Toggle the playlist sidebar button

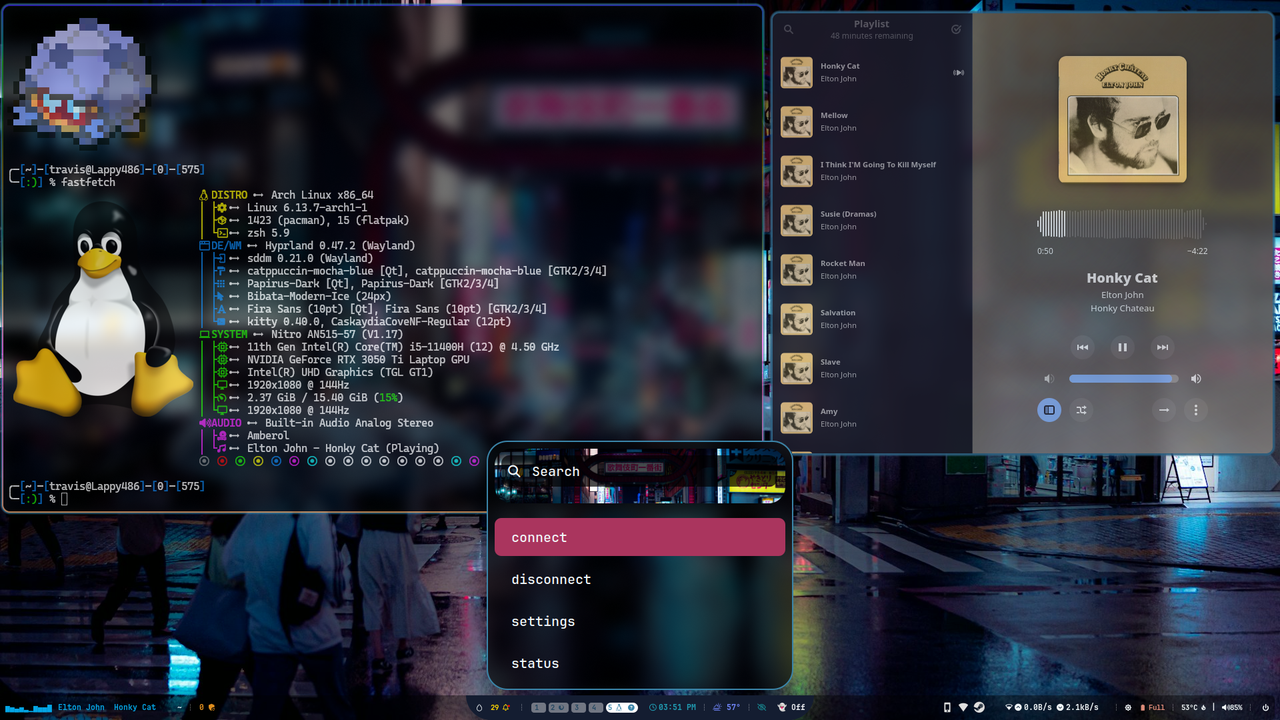point(1049,410)
